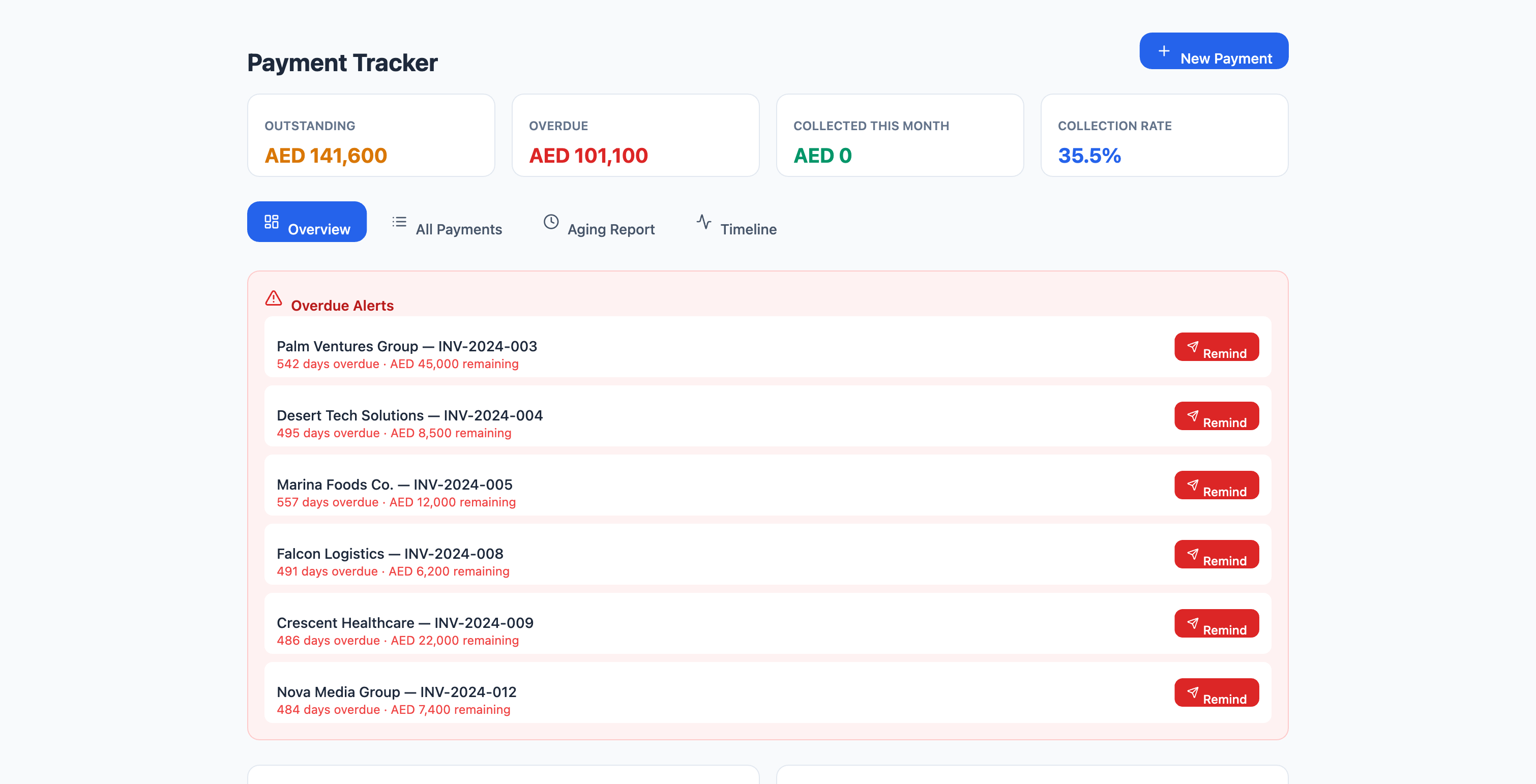This screenshot has width=1536, height=784.
Task: Open the Collected This Month card
Action: tap(900, 135)
